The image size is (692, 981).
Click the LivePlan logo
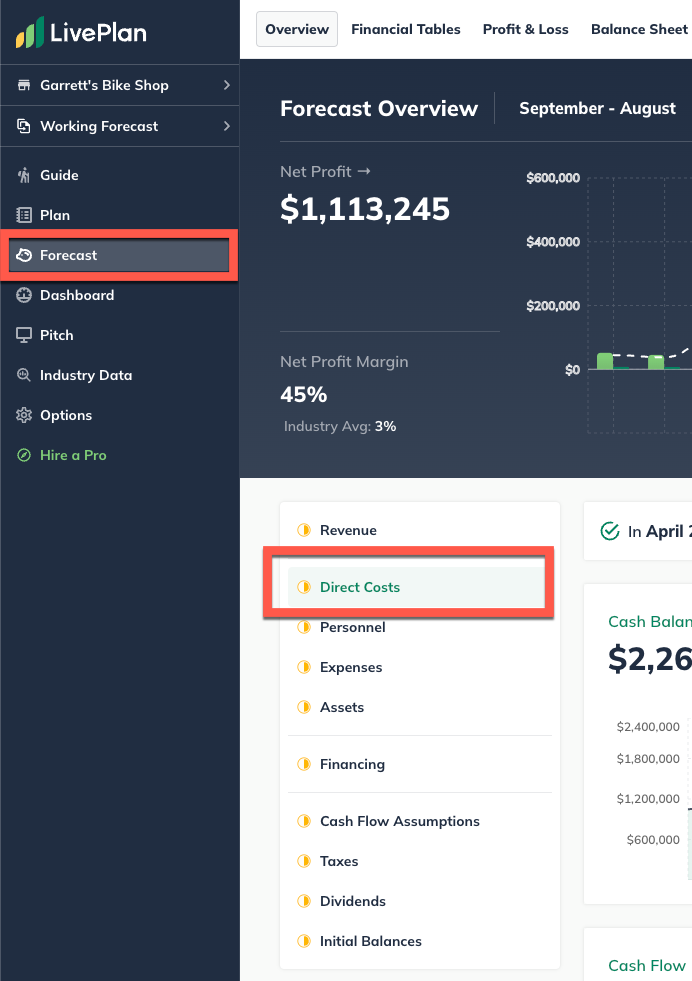pyautogui.click(x=81, y=32)
